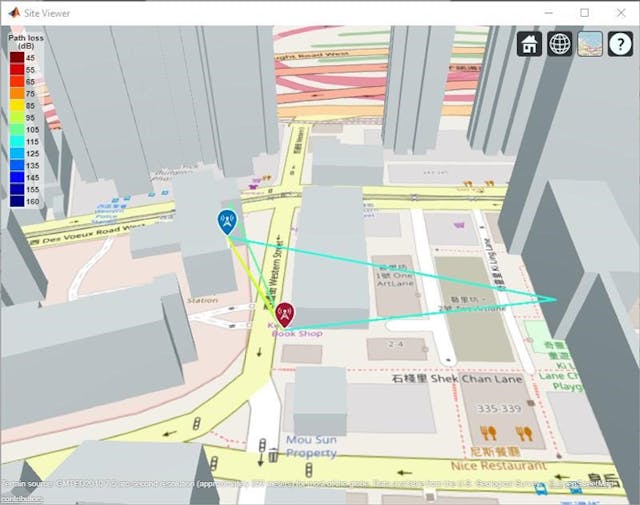The height and width of the screenshot is (505, 640).
Task: Minimize the Site Viewer window
Action: tap(548, 13)
